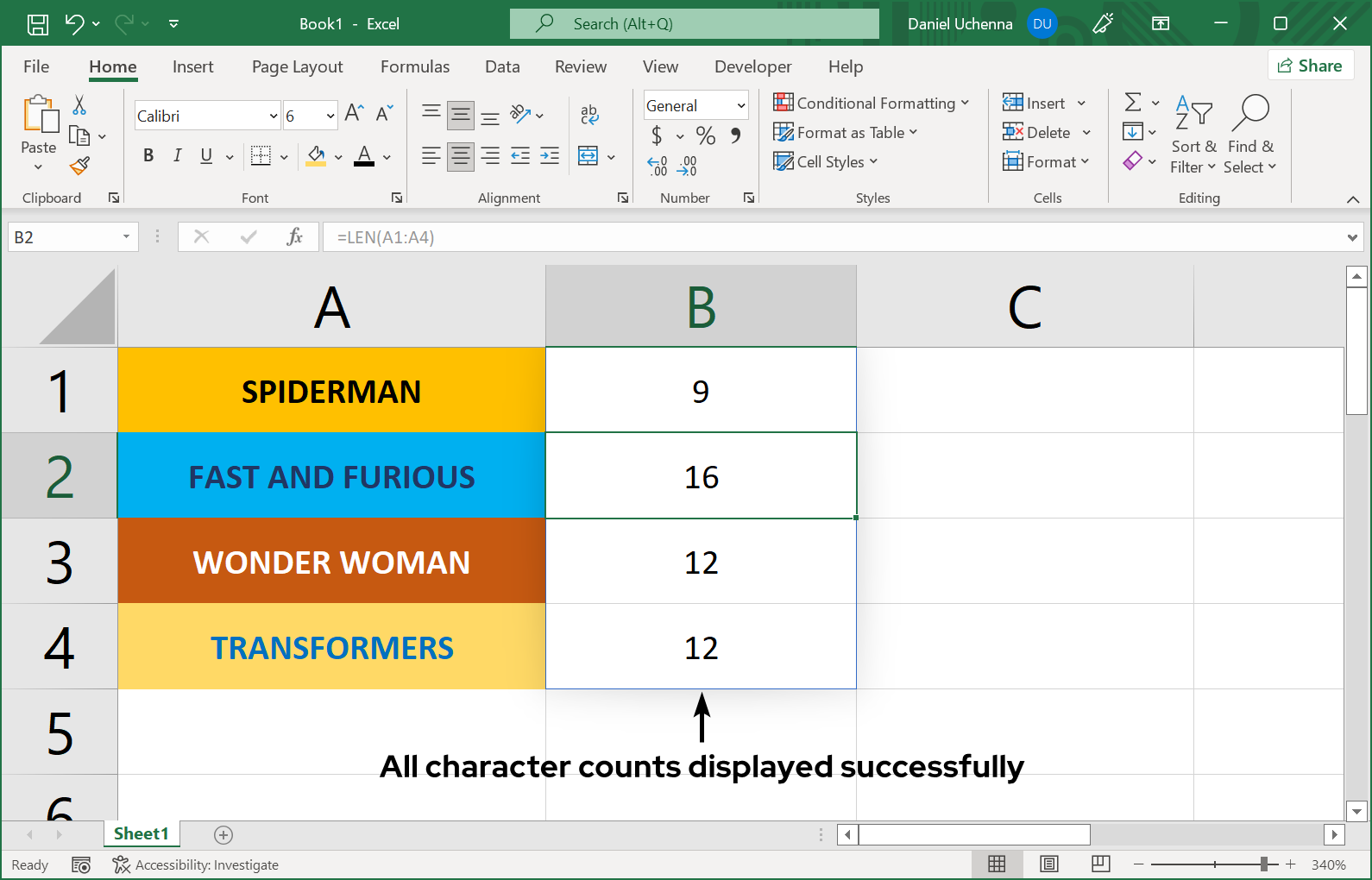Click Increase Decimal icon
This screenshot has height=880, width=1372.
(657, 166)
